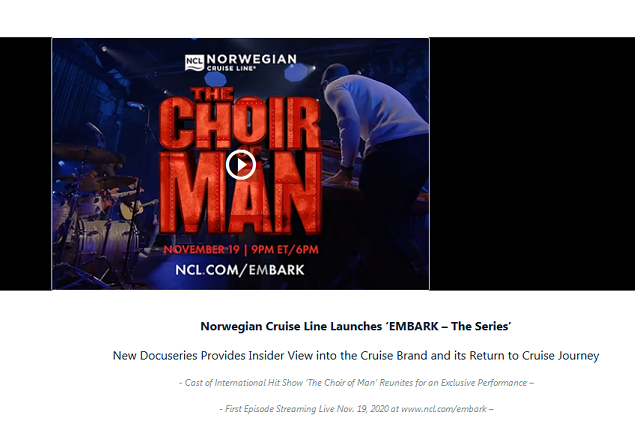Screen dimensions: 635x426
Task: Click the word CHOIR in the title graphic
Action: click(240, 122)
